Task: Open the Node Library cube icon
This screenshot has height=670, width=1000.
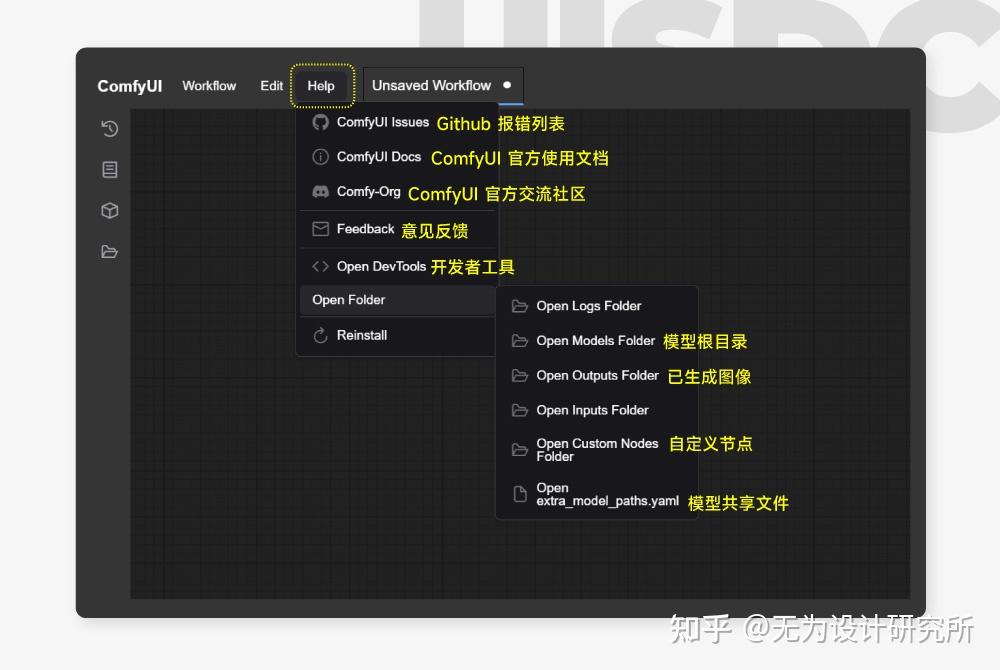Action: 109,210
